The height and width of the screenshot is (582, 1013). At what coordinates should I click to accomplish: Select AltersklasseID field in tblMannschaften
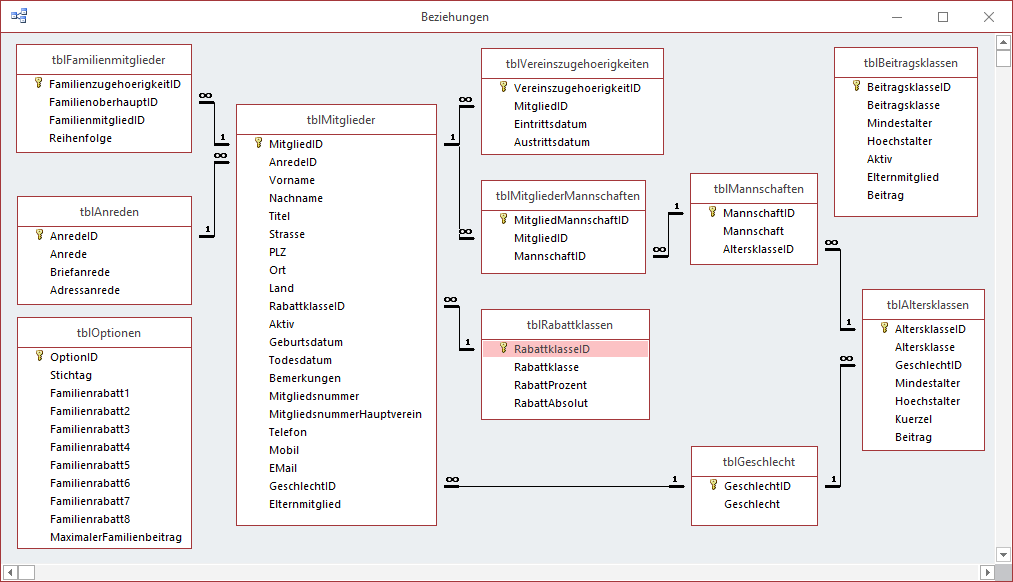758,249
